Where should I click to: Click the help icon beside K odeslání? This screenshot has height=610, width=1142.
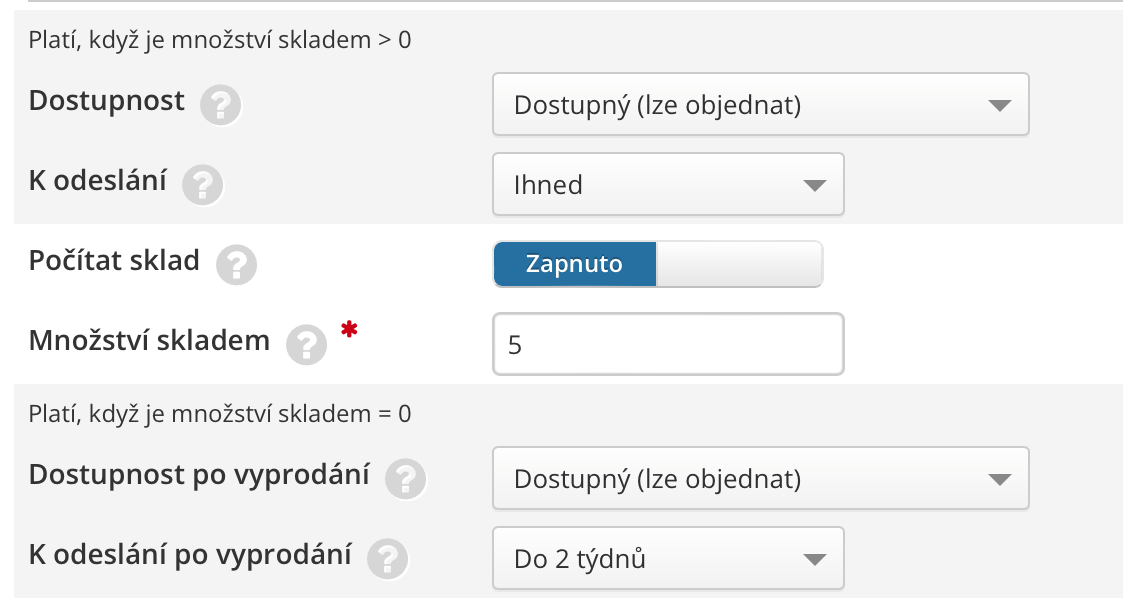click(x=202, y=185)
